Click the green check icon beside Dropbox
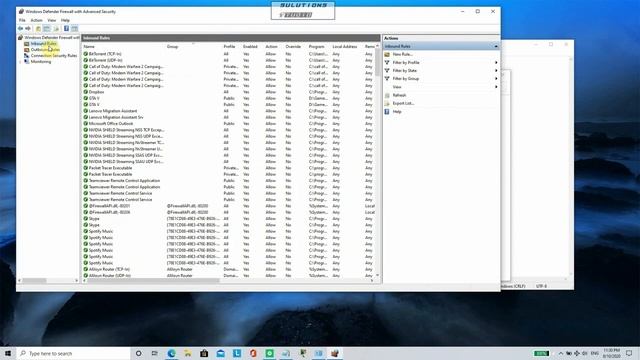 point(86,92)
